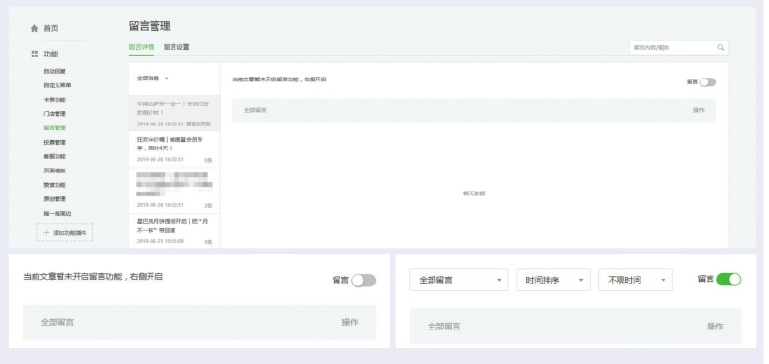
Task: Open the 不限时间 time range dropdown
Action: pos(635,280)
